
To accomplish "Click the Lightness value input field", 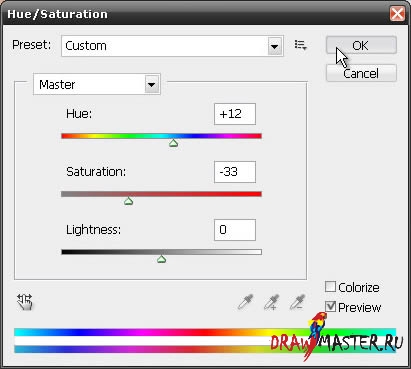I will 235,230.
